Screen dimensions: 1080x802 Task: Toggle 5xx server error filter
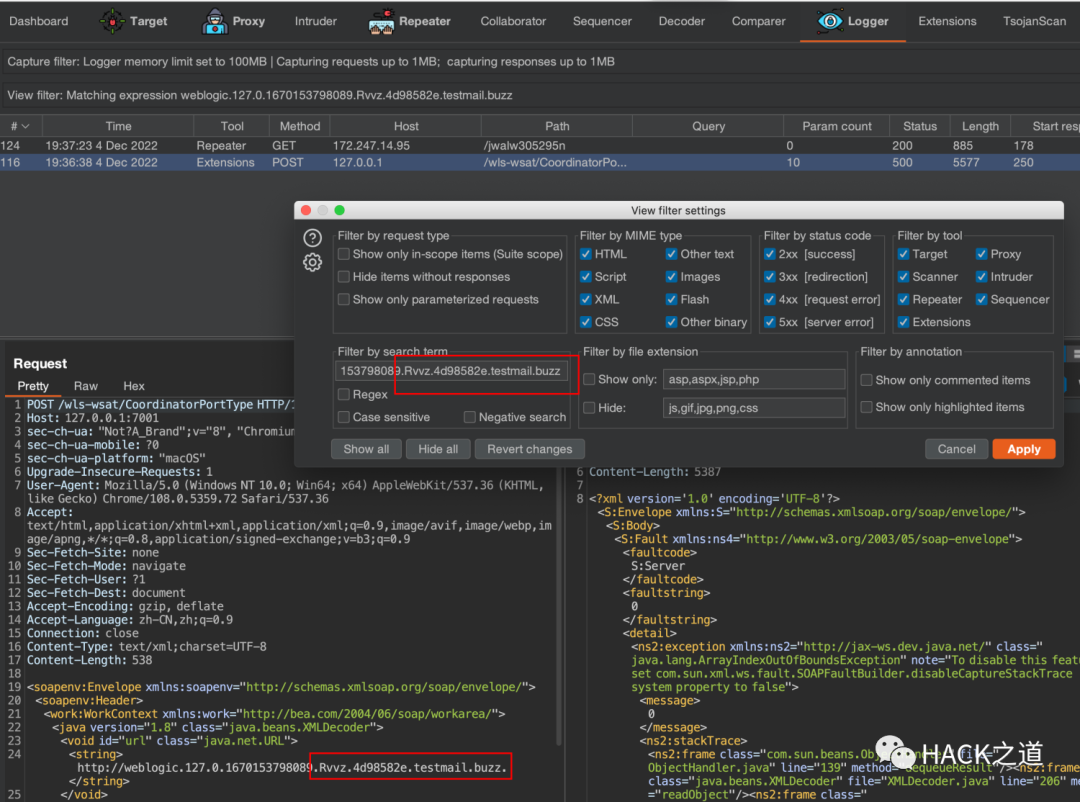tap(769, 322)
